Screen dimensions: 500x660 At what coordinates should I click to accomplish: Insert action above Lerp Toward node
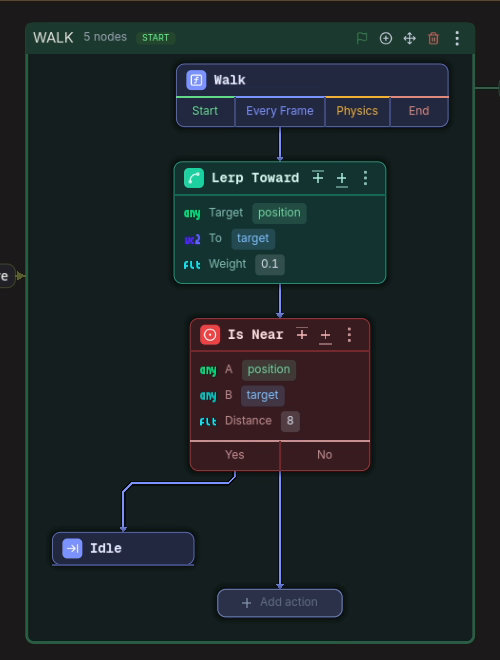[318, 178]
